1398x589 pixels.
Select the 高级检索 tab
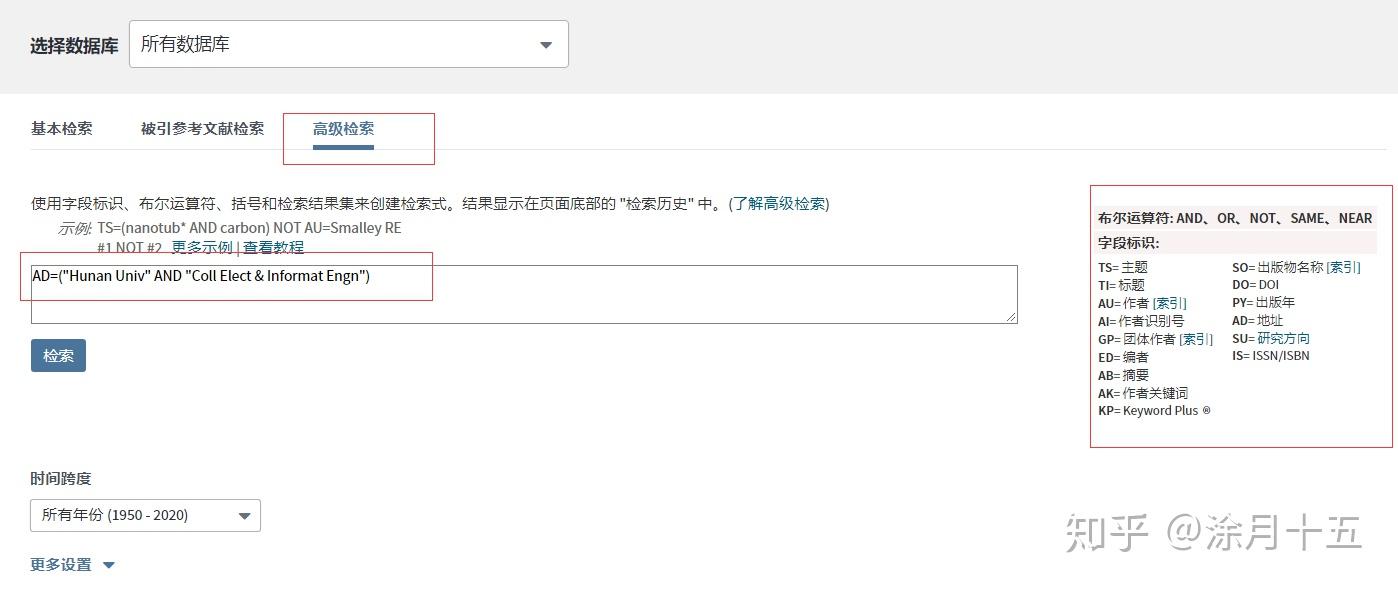(344, 128)
